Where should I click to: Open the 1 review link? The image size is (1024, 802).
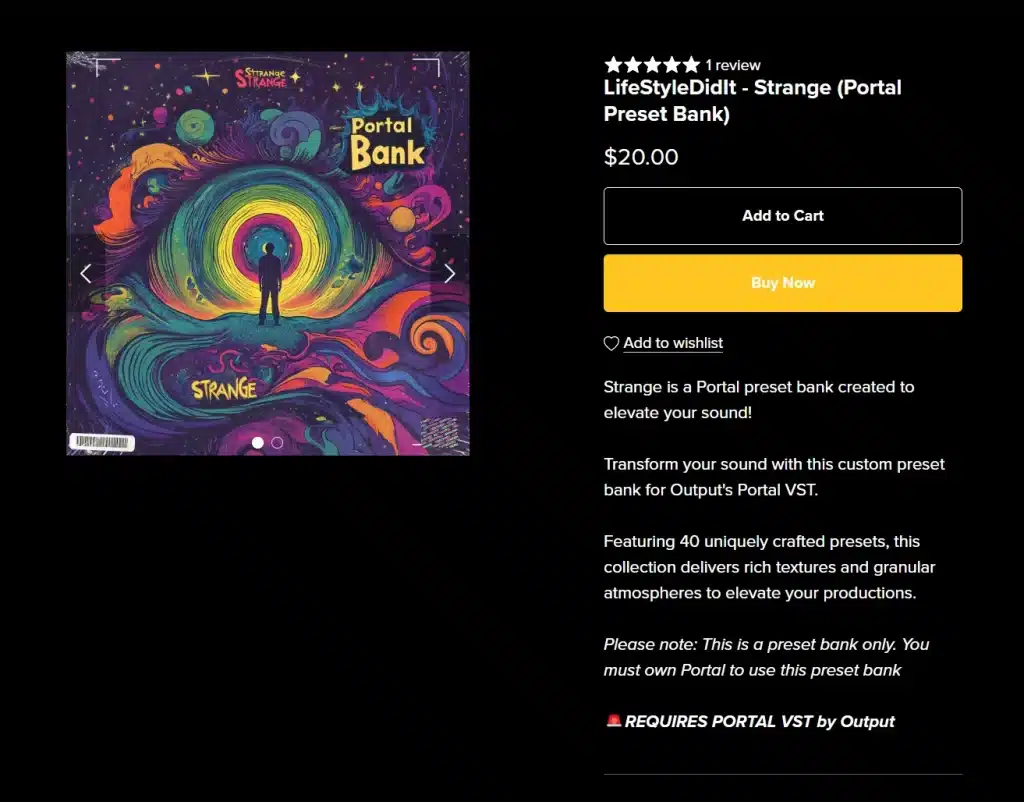(x=733, y=65)
